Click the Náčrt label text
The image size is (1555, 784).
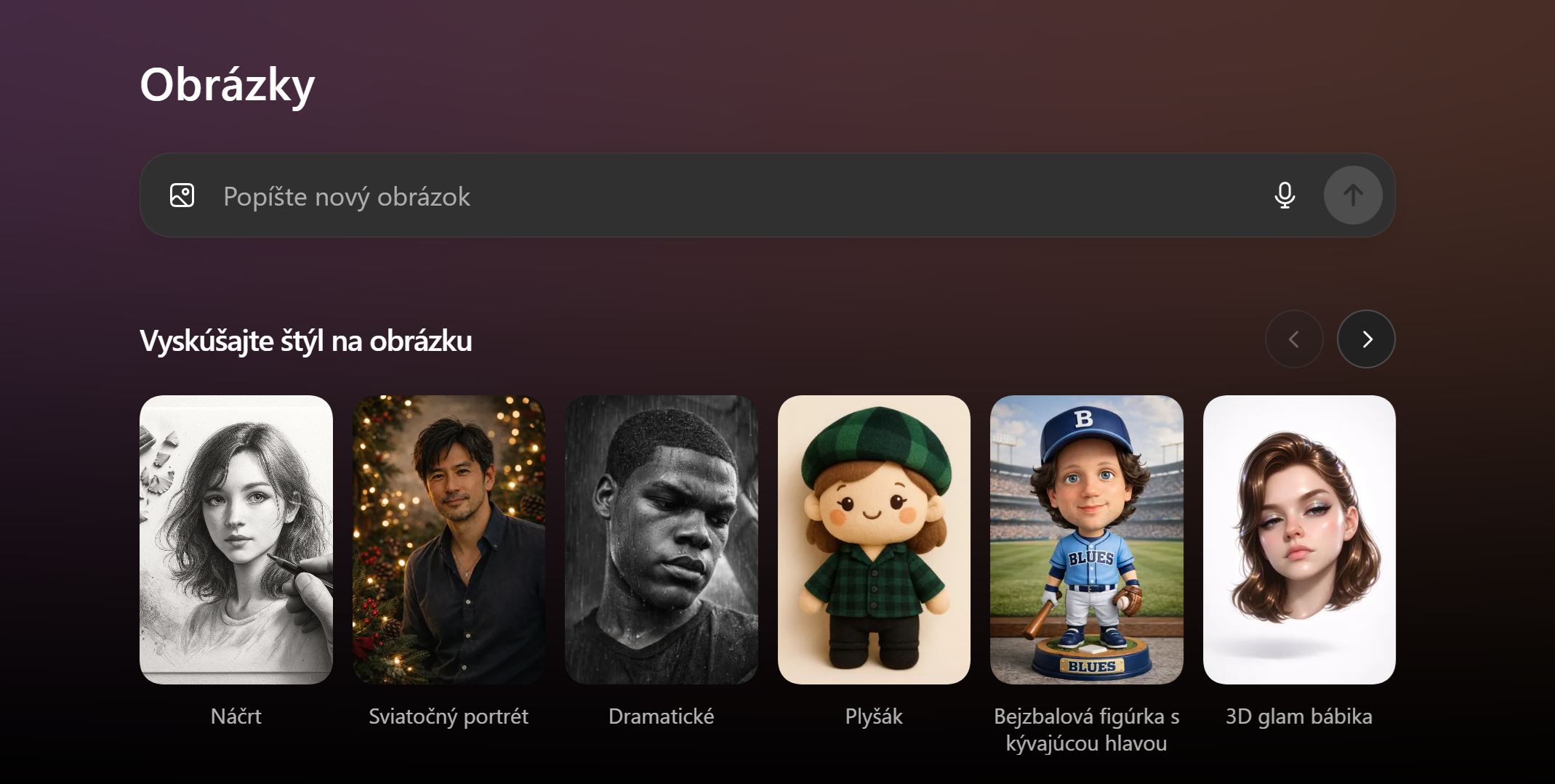click(x=236, y=716)
